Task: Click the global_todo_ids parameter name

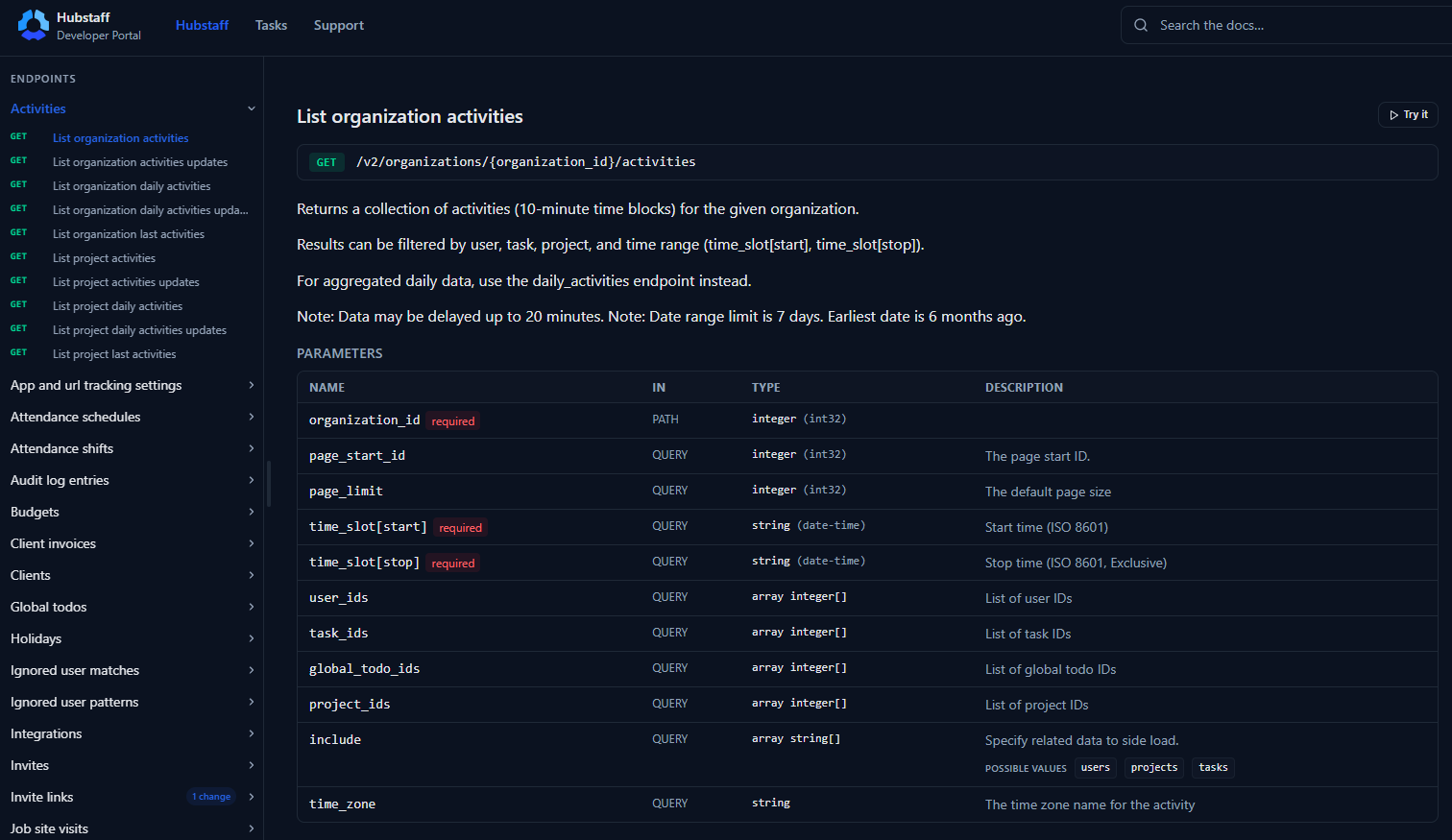Action: tap(364, 669)
